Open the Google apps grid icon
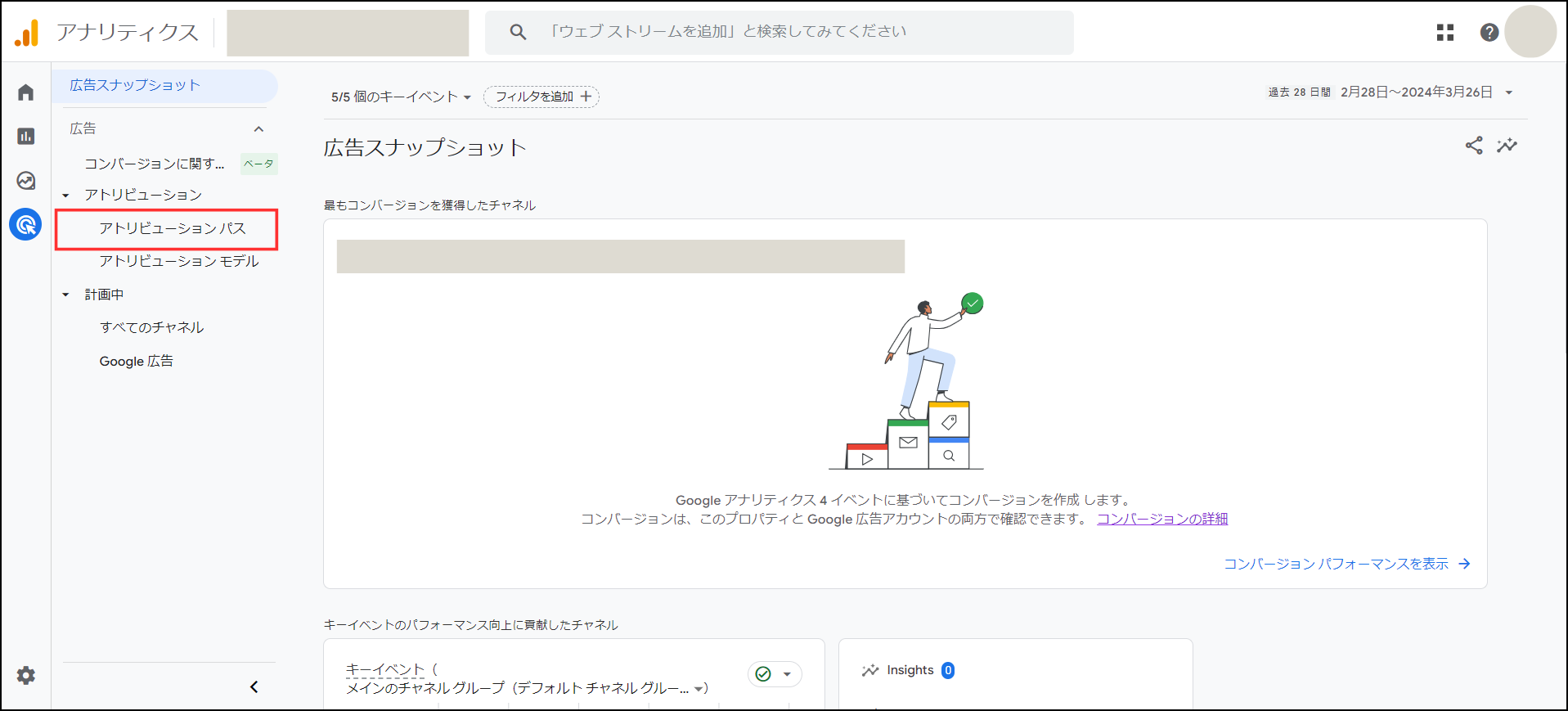The image size is (1568, 711). tap(1445, 32)
